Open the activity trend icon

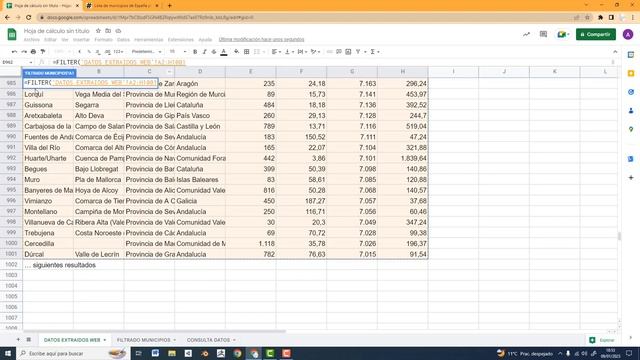(x=527, y=35)
